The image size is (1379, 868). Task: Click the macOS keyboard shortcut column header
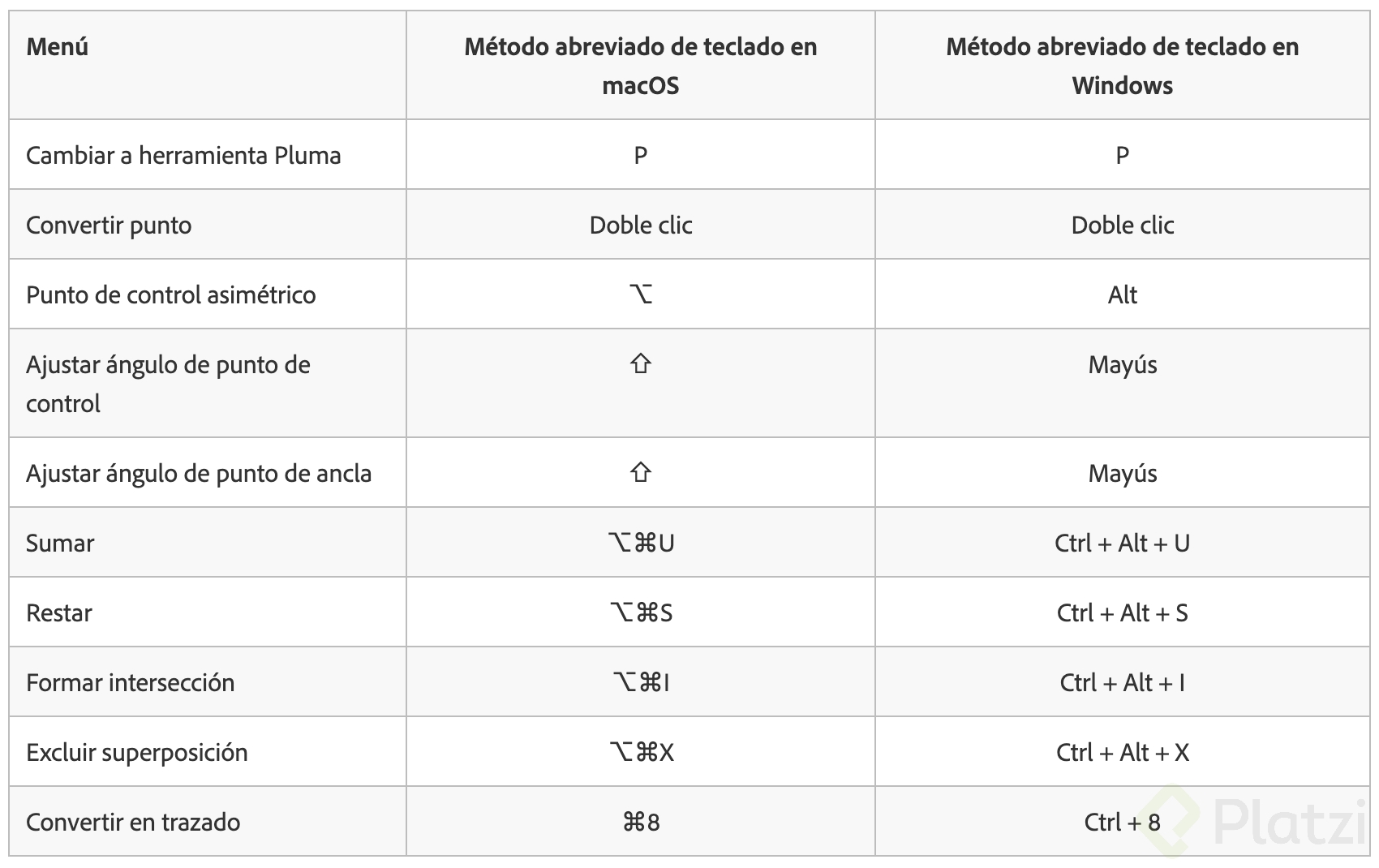(x=641, y=66)
